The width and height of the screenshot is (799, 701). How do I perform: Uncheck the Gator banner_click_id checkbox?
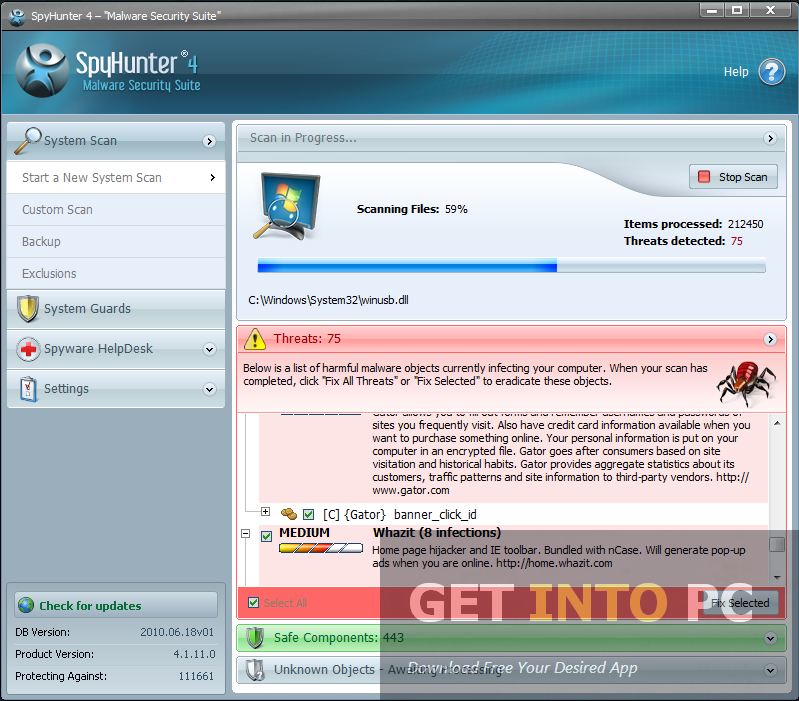pyautogui.click(x=308, y=514)
